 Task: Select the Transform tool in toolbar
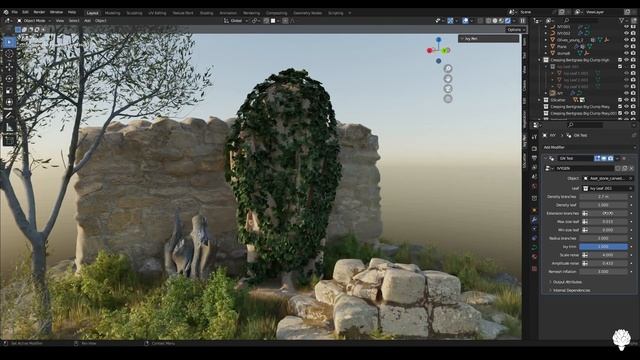(9, 102)
